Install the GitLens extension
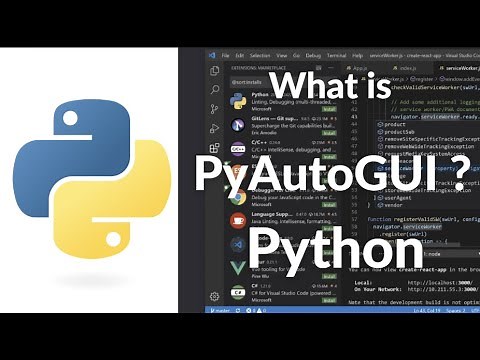 [329, 133]
